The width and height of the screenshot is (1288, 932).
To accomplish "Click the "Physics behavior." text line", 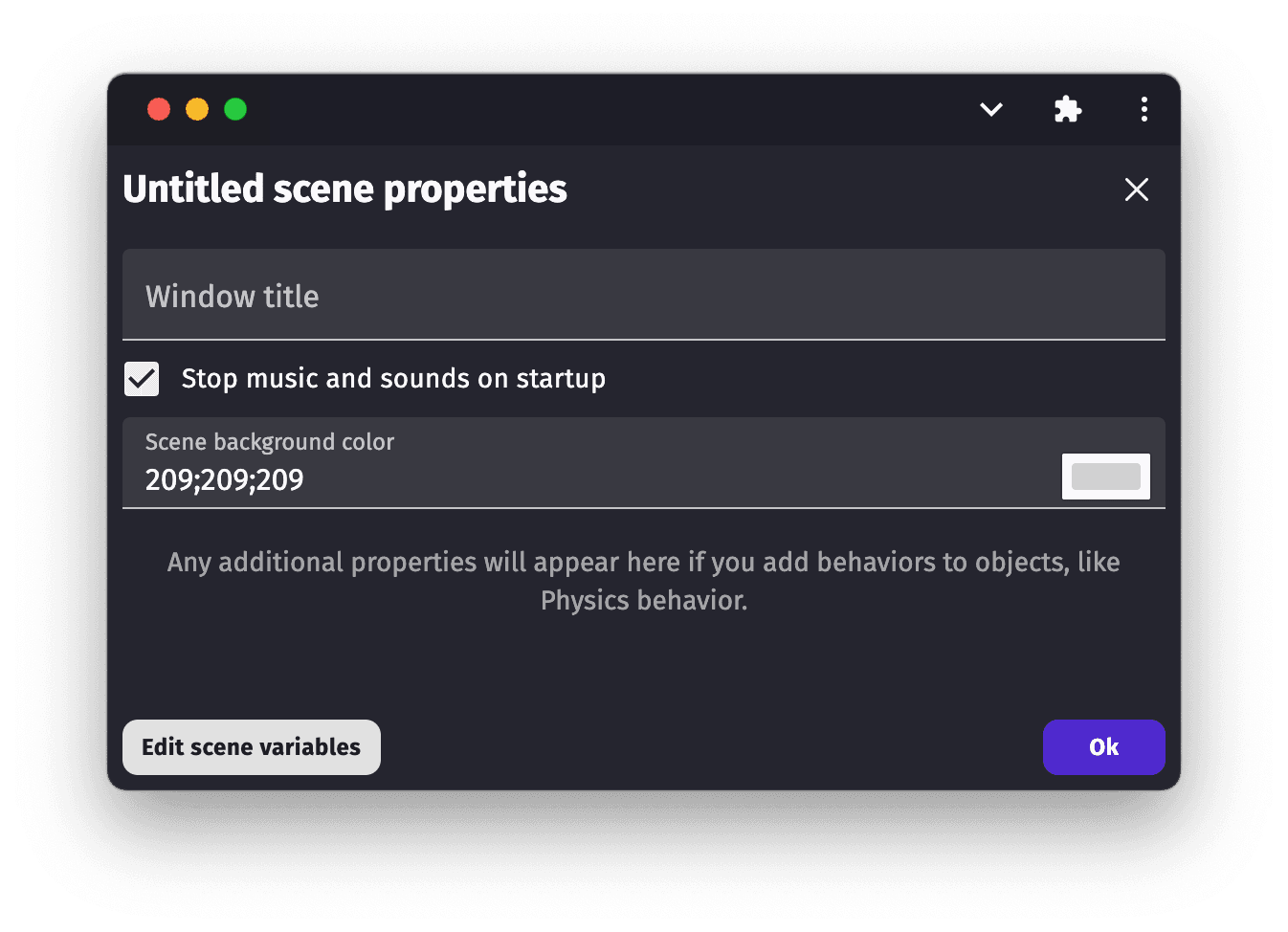I will tap(643, 601).
